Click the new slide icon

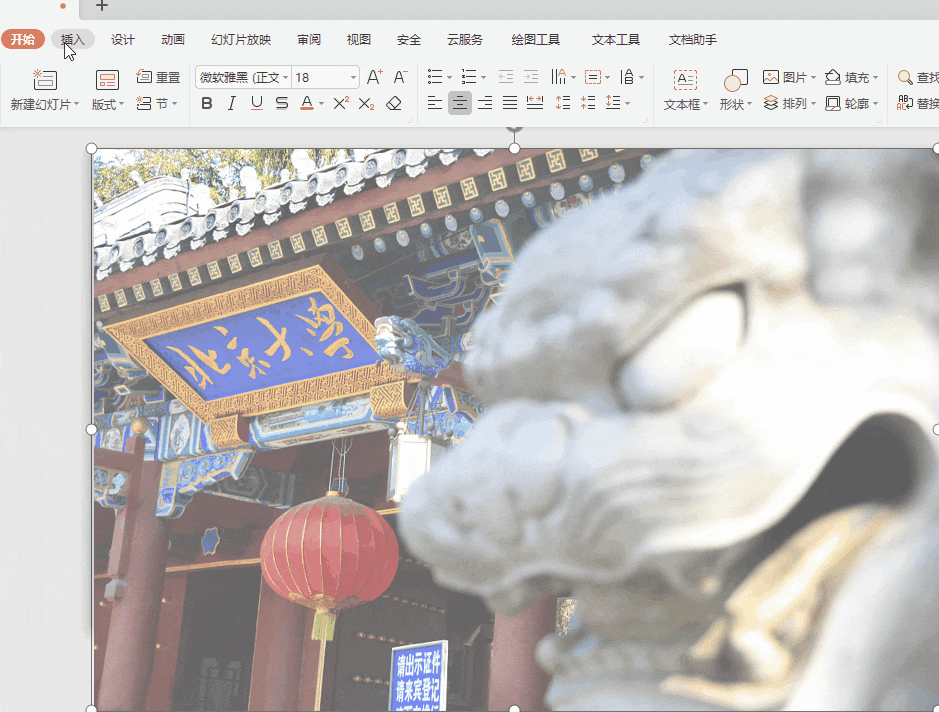click(x=45, y=80)
